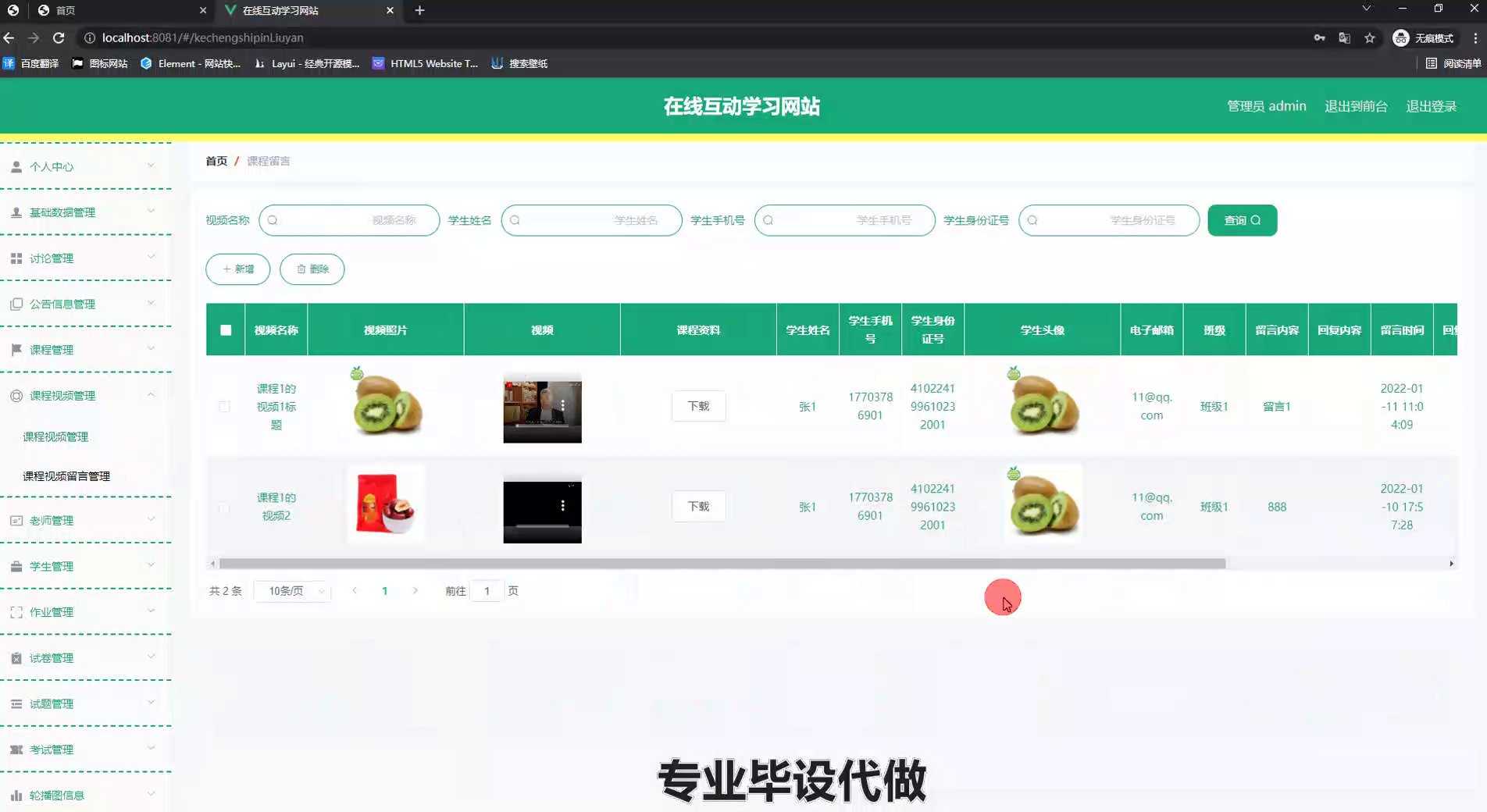Click the 查询 search button
Screen dimensions: 1487x812
point(1242,220)
